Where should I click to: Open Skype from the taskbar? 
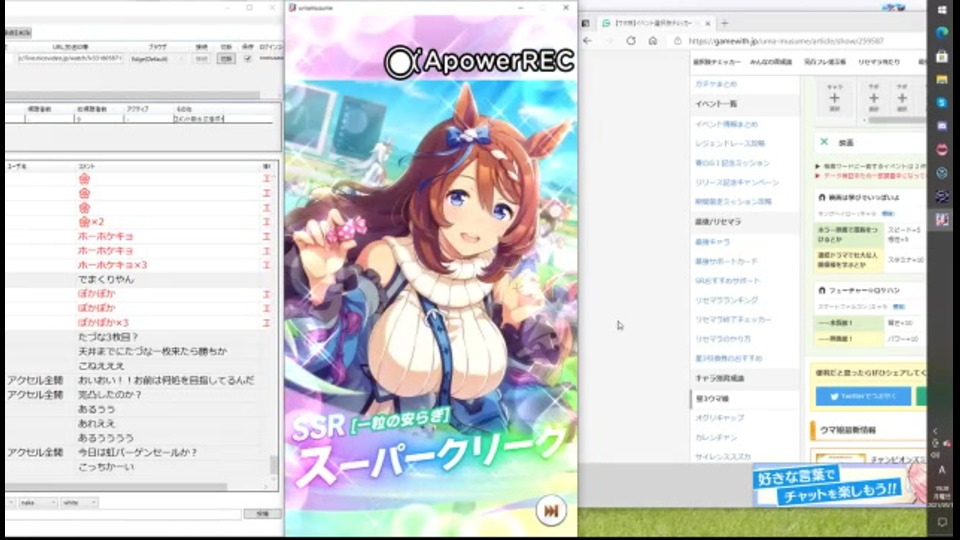(942, 103)
